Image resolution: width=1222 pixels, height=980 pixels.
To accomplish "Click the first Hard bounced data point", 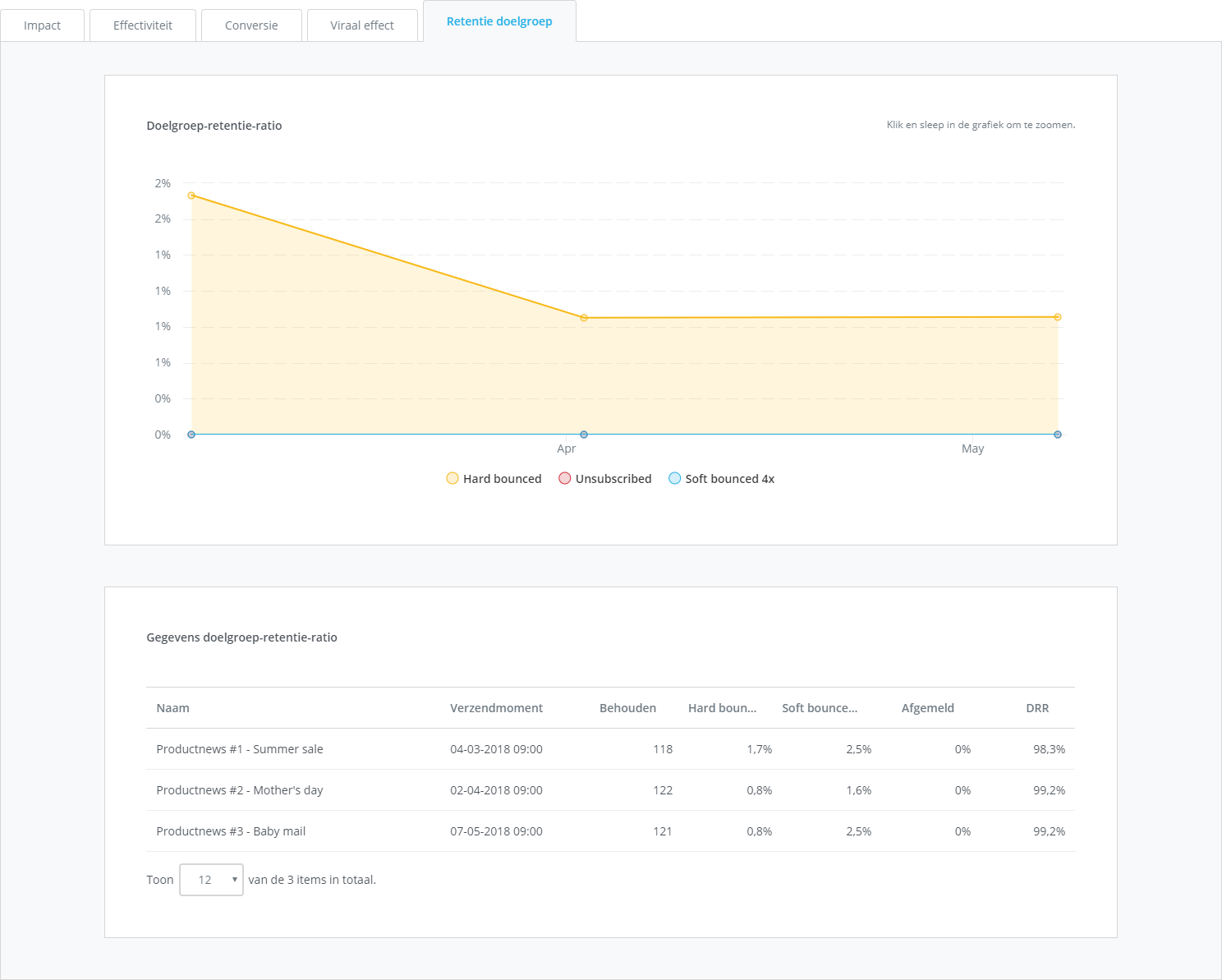I will click(191, 196).
